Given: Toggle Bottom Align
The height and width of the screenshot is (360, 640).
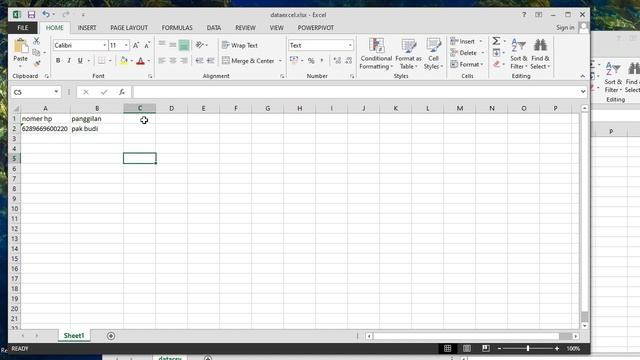Looking at the screenshot, I should pyautogui.click(x=184, y=45).
